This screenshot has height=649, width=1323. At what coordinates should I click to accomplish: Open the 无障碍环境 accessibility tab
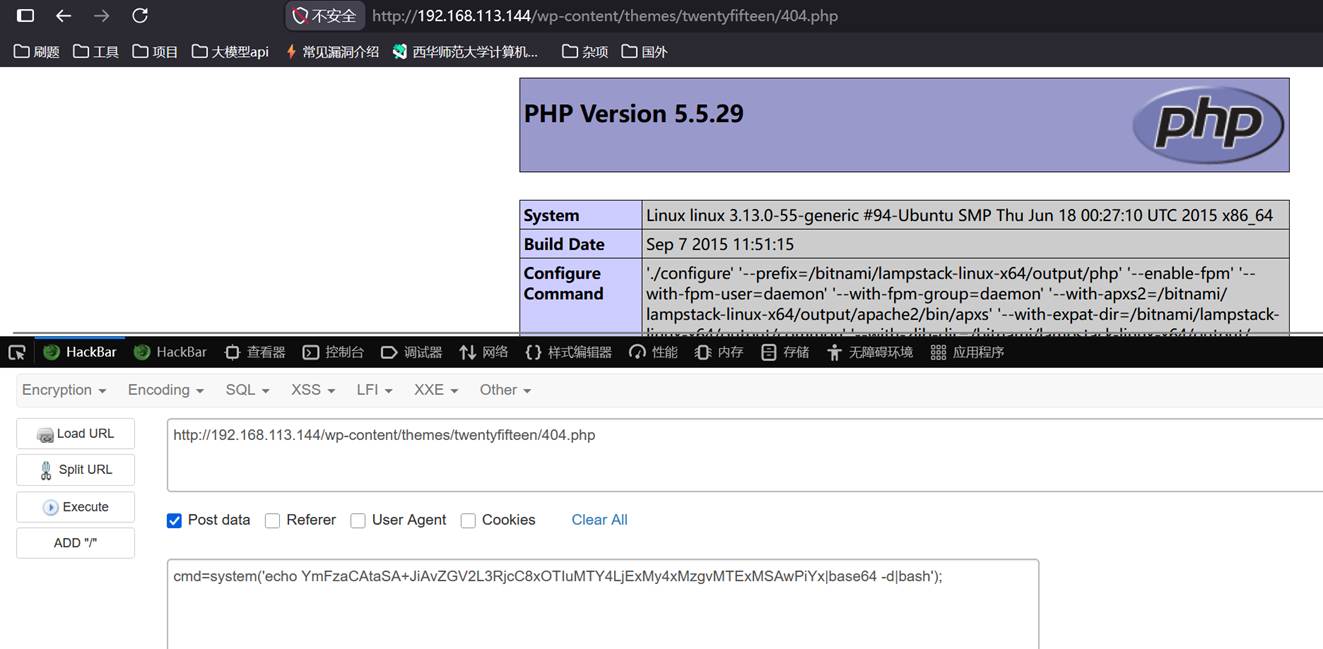click(x=869, y=352)
